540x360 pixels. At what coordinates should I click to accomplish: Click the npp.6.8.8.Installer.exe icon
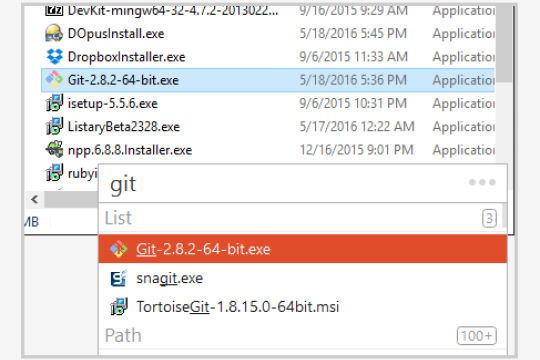pos(54,150)
